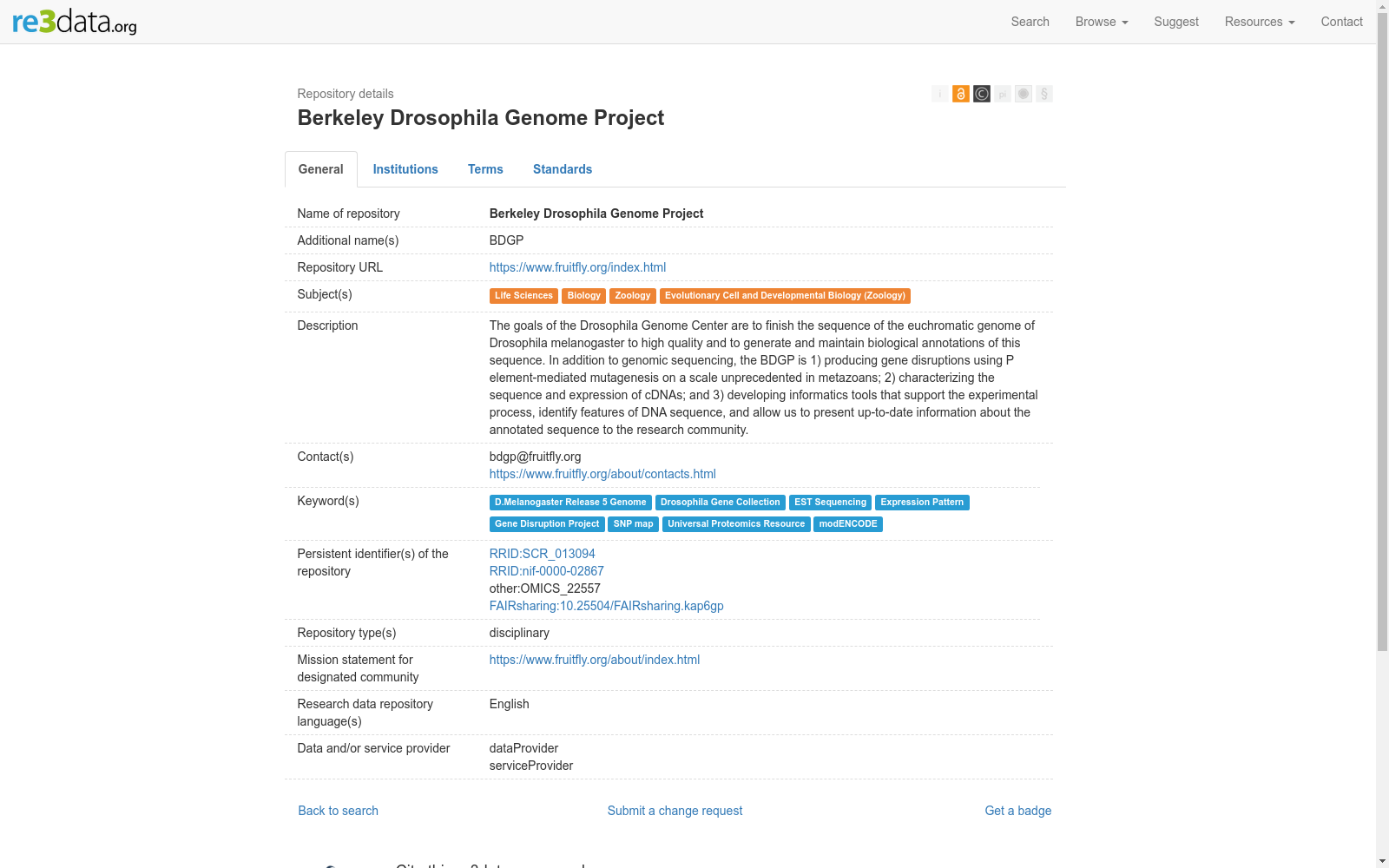Switch to the Terms tab

(485, 169)
